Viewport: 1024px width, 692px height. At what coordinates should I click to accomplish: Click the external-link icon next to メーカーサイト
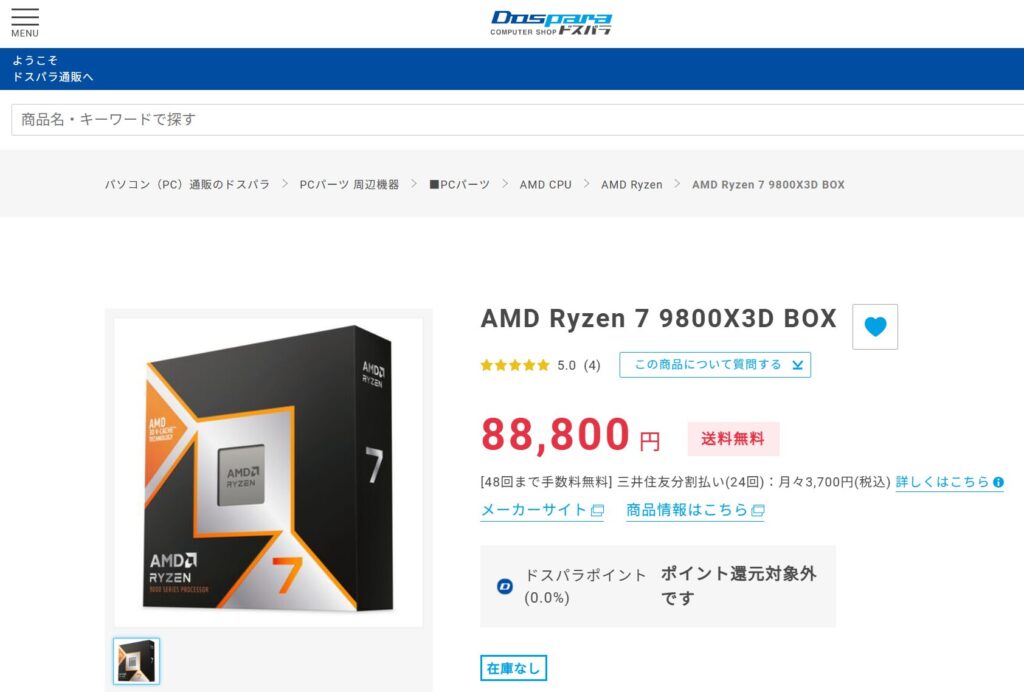pos(597,511)
